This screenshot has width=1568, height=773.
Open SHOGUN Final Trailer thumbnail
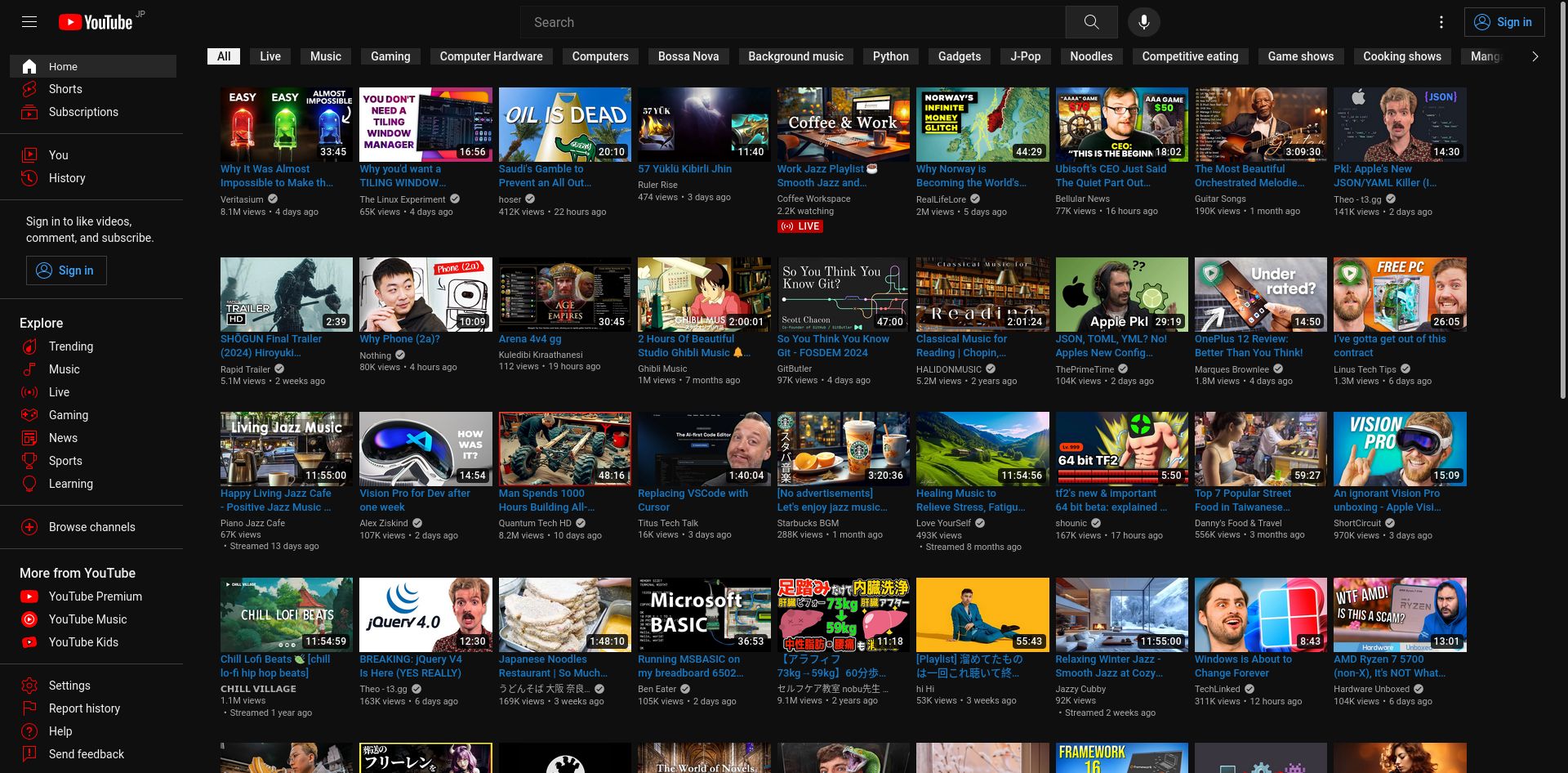(x=287, y=294)
